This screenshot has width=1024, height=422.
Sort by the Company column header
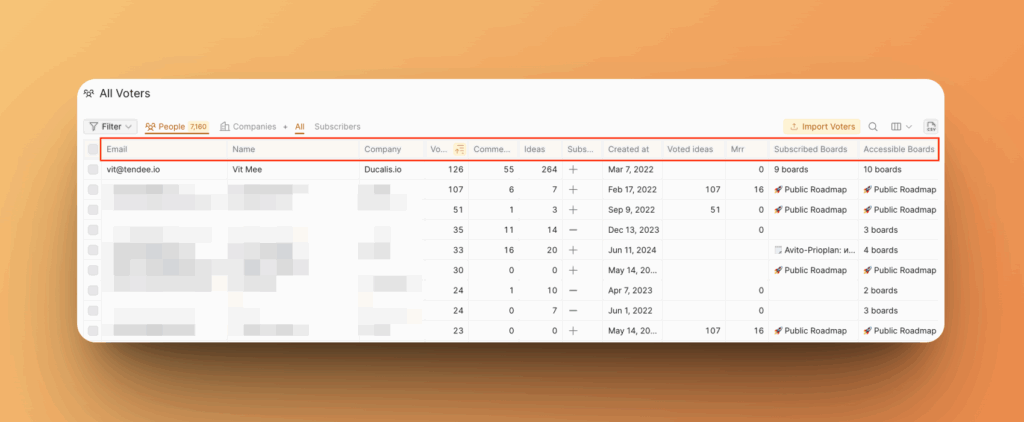pyautogui.click(x=392, y=150)
